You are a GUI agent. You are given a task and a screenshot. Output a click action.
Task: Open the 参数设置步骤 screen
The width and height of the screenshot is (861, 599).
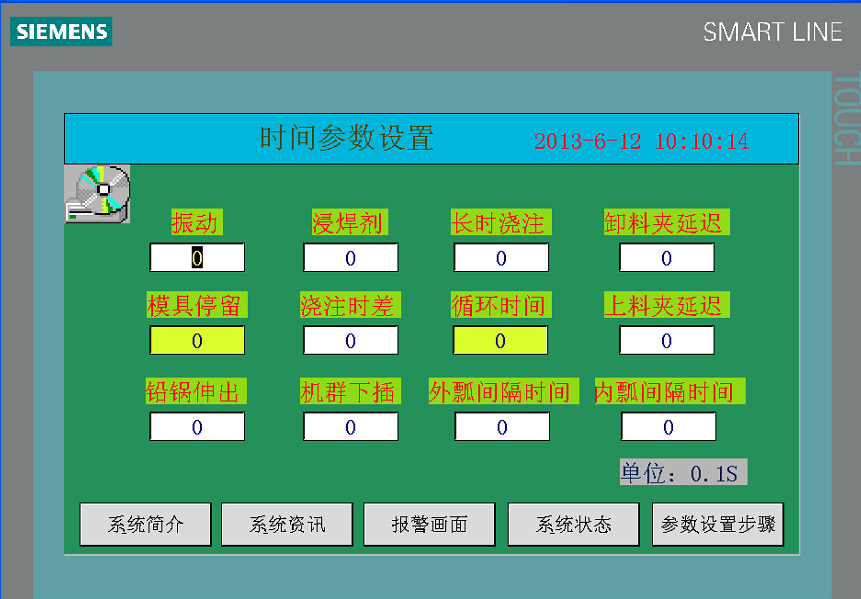718,524
